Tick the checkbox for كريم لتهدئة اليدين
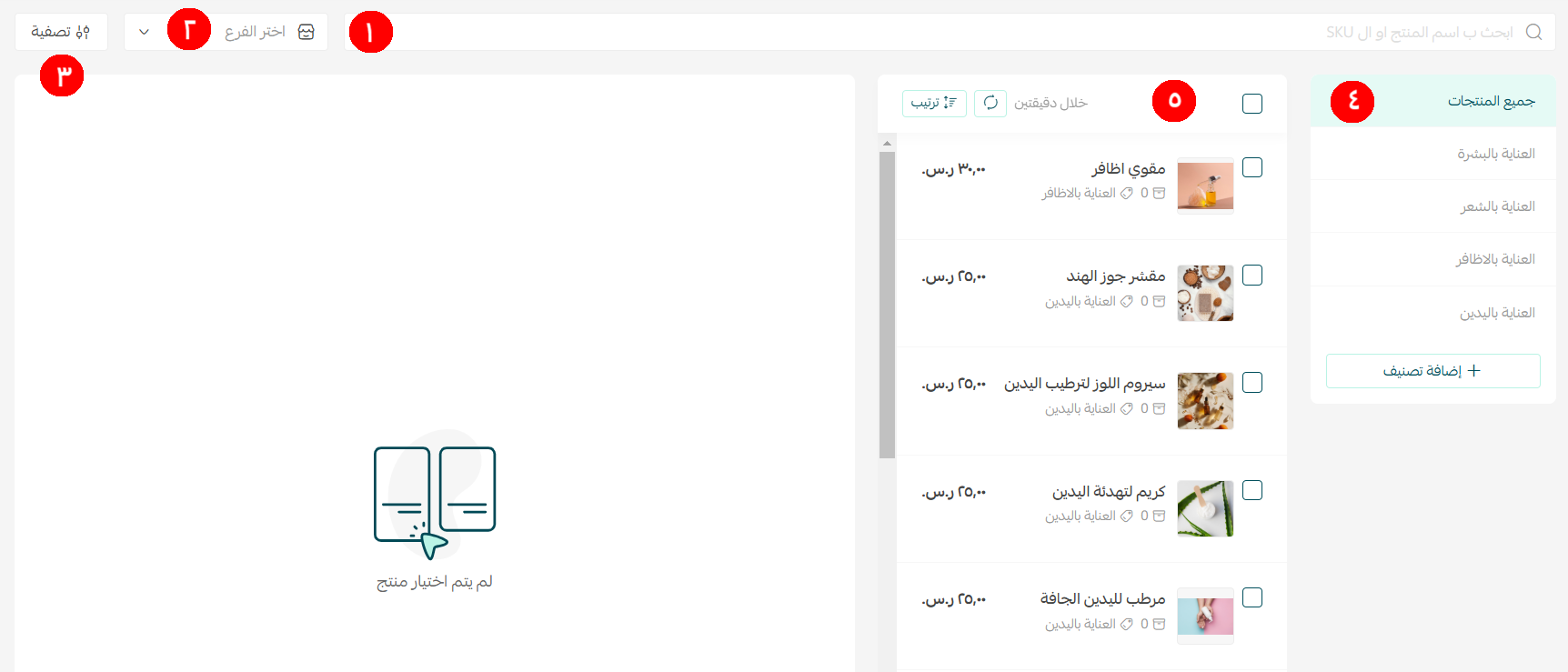The width and height of the screenshot is (1568, 672). click(1252, 490)
